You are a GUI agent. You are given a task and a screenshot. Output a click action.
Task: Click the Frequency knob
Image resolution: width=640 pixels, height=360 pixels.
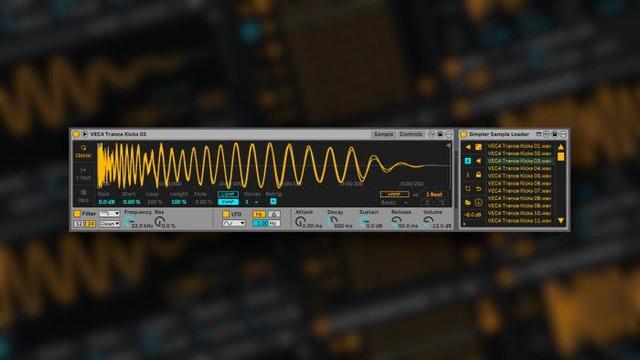click(x=129, y=222)
